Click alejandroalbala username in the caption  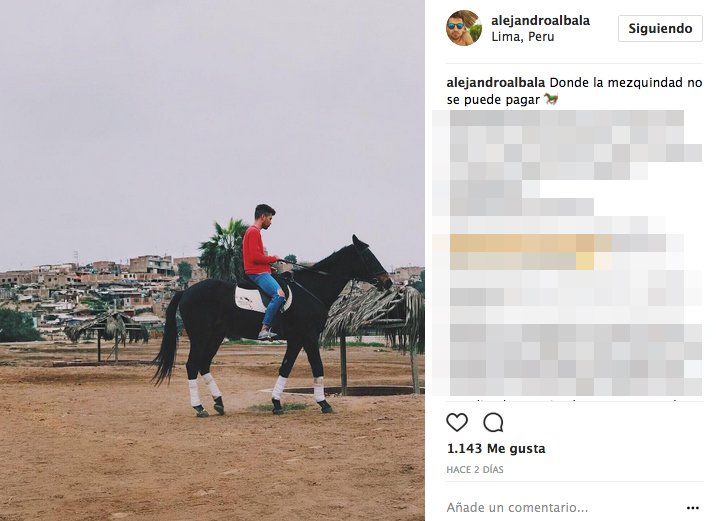point(495,83)
